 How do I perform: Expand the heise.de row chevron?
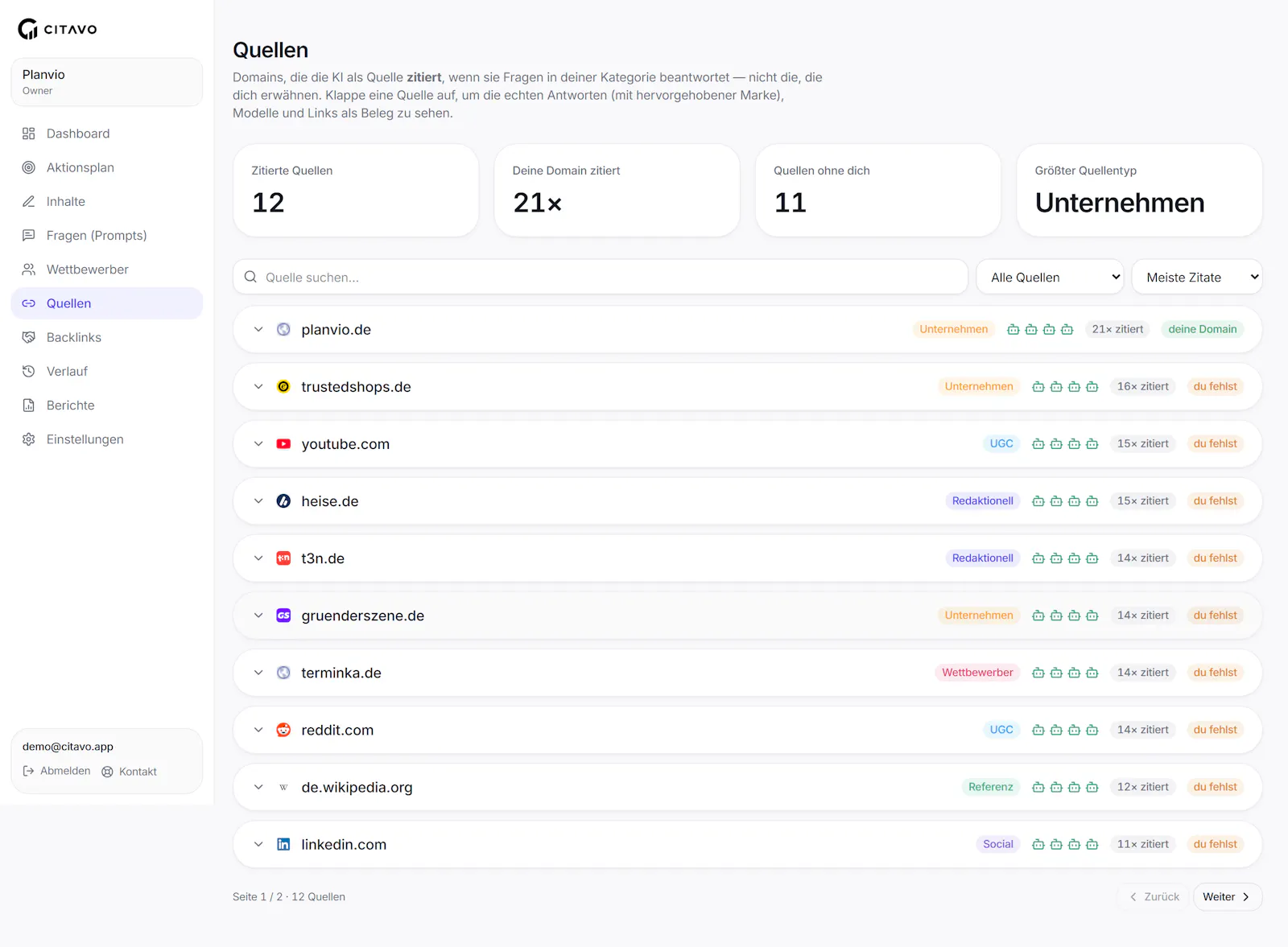[x=258, y=501]
